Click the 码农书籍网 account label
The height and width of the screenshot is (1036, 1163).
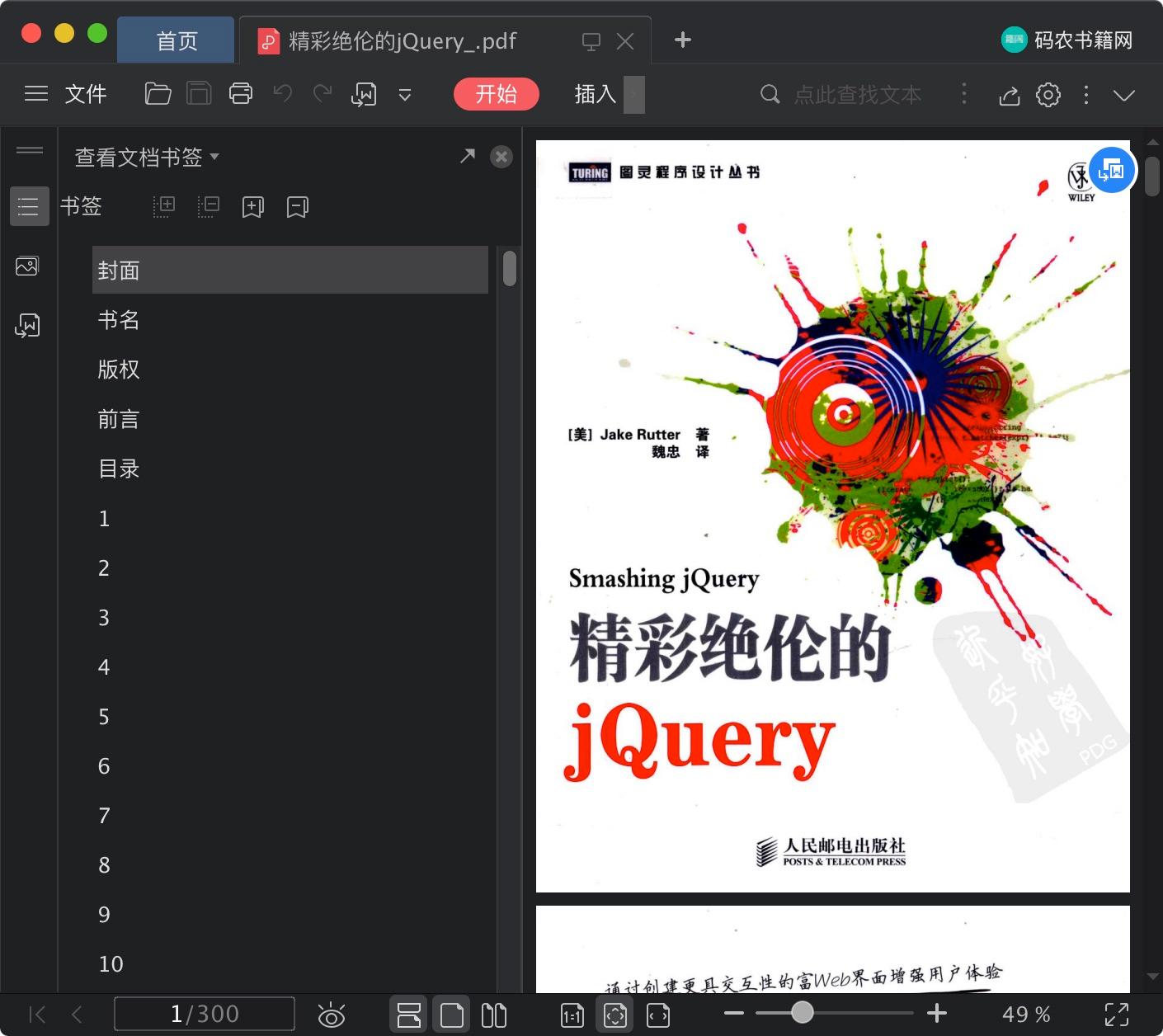1084,40
